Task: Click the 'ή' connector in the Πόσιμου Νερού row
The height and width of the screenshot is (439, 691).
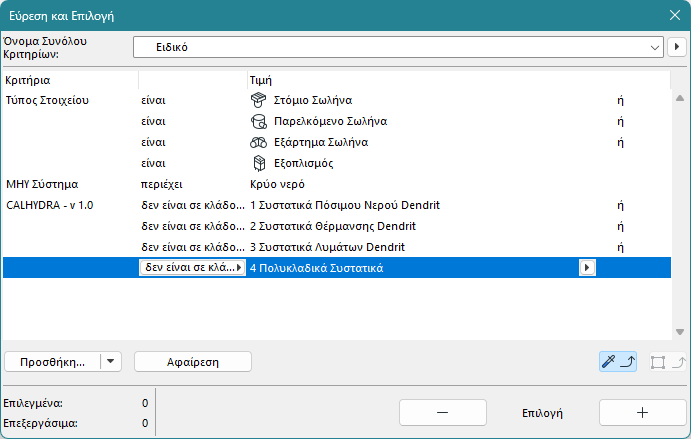Action: [x=620, y=205]
